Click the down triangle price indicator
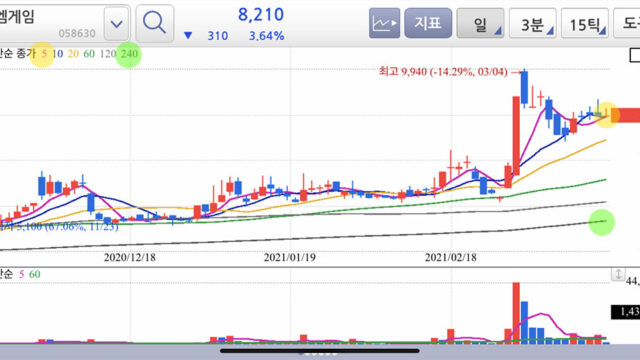The width and height of the screenshot is (640, 360). (x=188, y=36)
